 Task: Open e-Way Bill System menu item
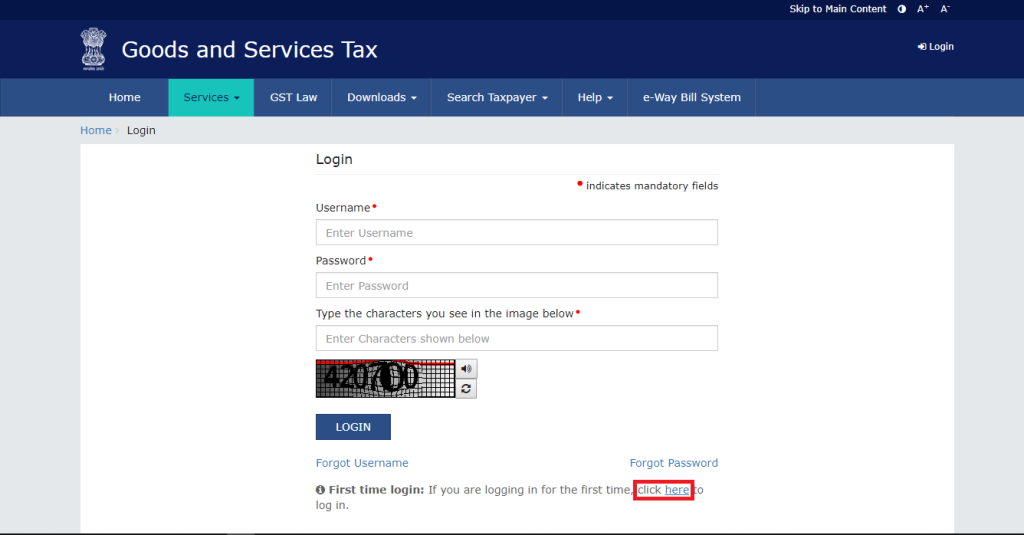tap(692, 97)
